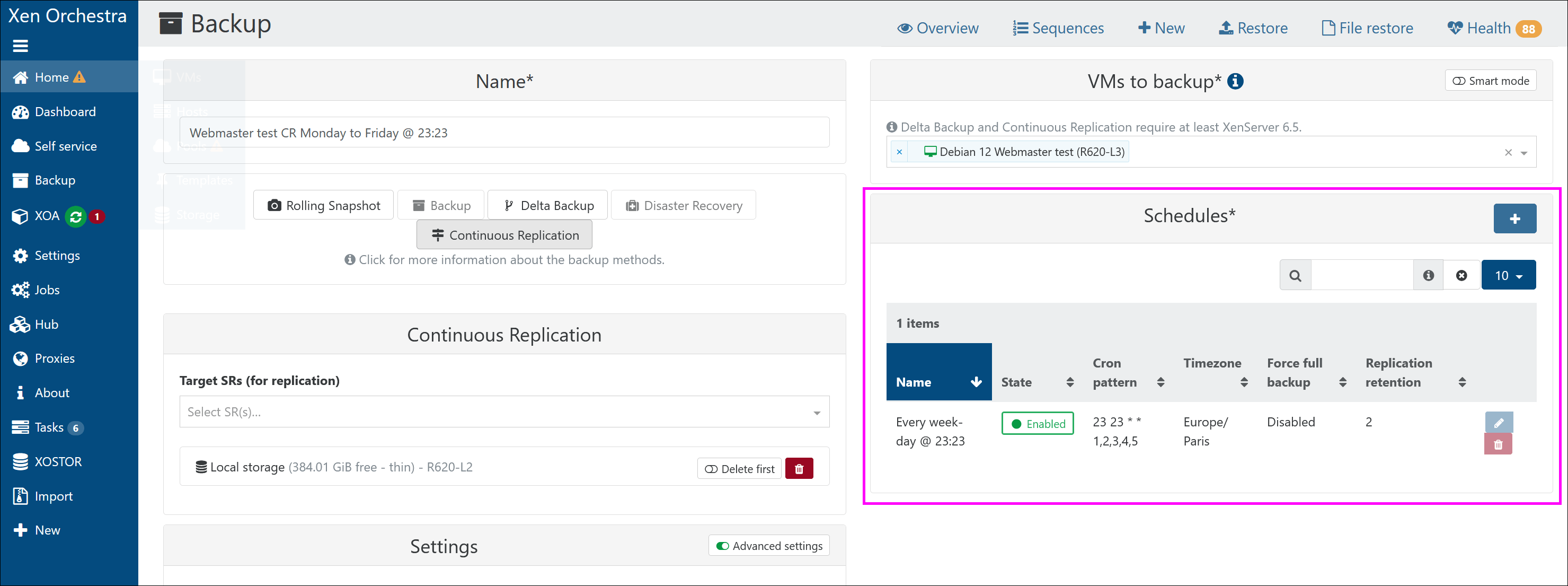The image size is (1568, 586).
Task: Open the 10 items per page dropdown
Action: (x=1508, y=275)
